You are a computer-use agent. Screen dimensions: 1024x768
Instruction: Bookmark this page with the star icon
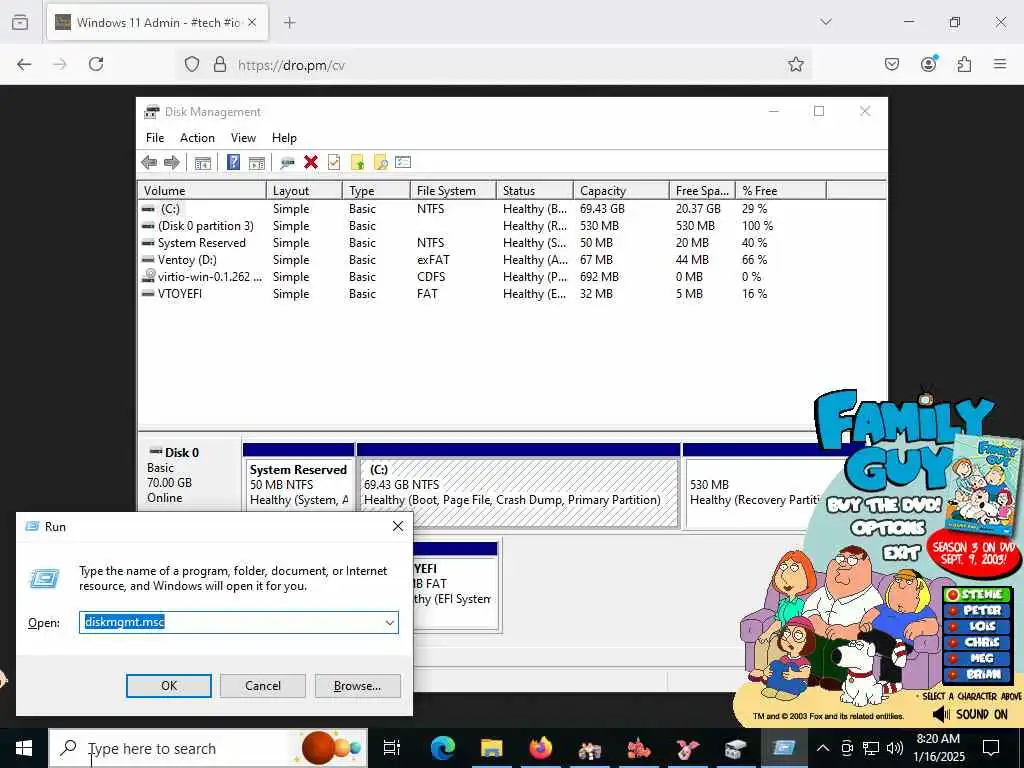[795, 64]
